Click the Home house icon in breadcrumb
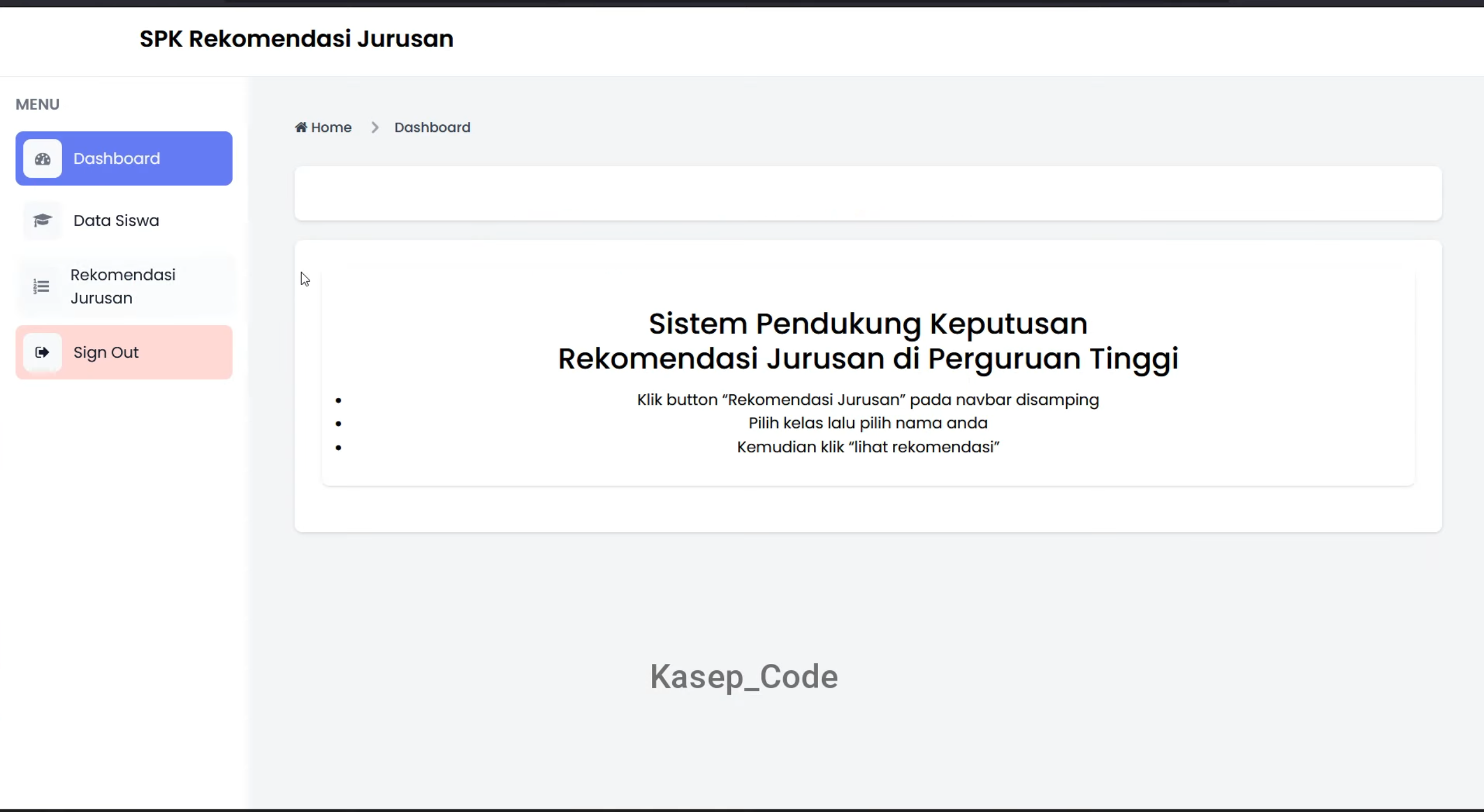The height and width of the screenshot is (812, 1484). point(300,127)
